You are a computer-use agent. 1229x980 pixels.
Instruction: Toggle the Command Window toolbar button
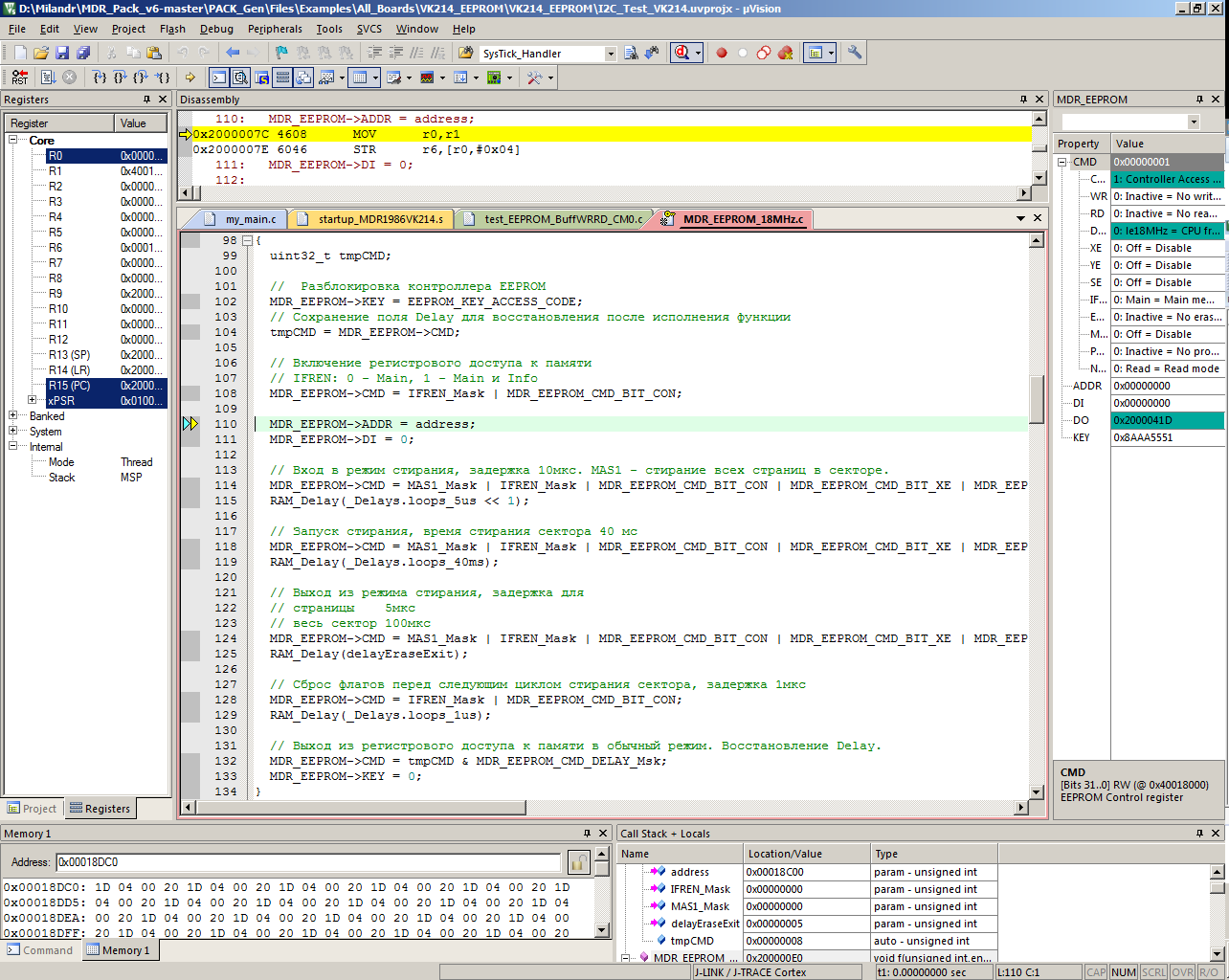point(219,78)
